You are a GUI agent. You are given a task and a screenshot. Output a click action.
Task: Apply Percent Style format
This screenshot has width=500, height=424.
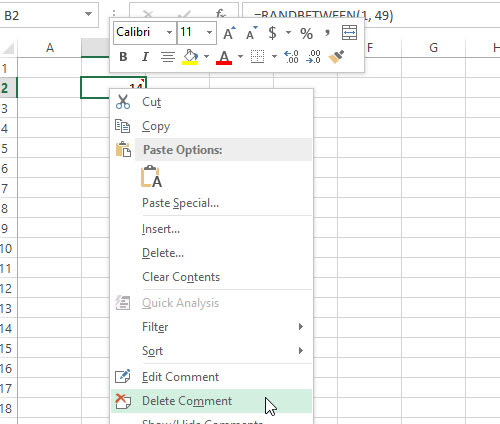point(306,33)
